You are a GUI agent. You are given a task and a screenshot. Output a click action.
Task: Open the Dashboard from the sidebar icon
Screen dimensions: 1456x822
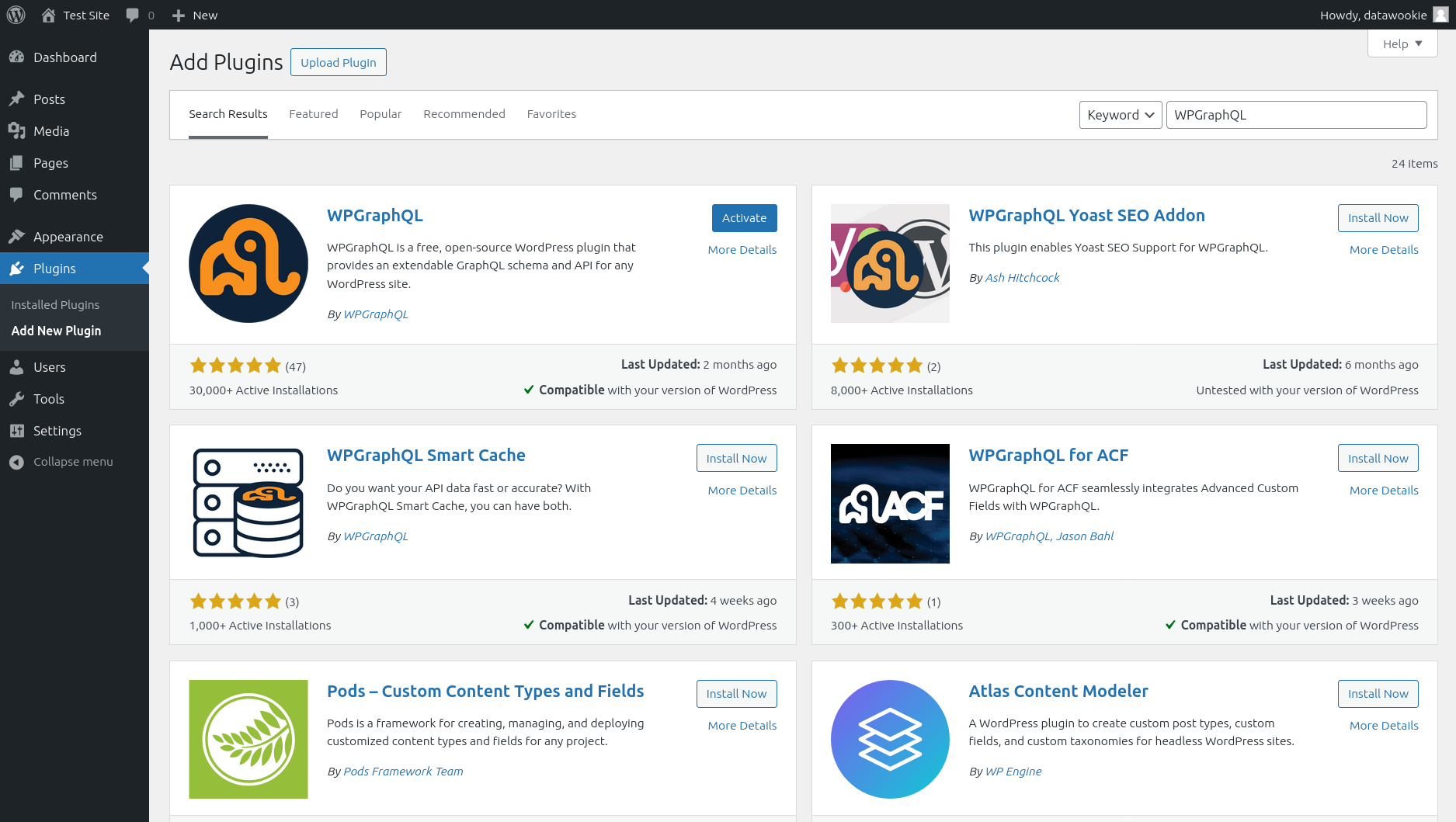[17, 57]
